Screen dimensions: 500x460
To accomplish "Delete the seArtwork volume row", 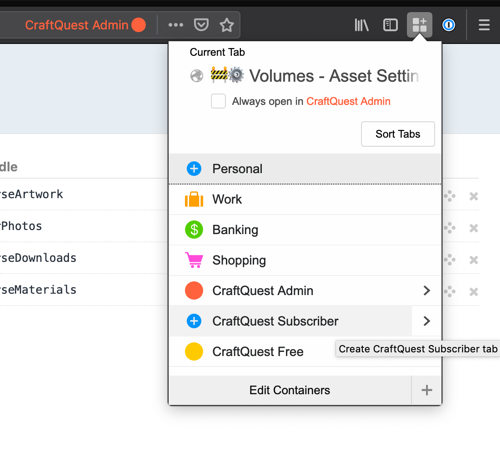I will (x=474, y=196).
